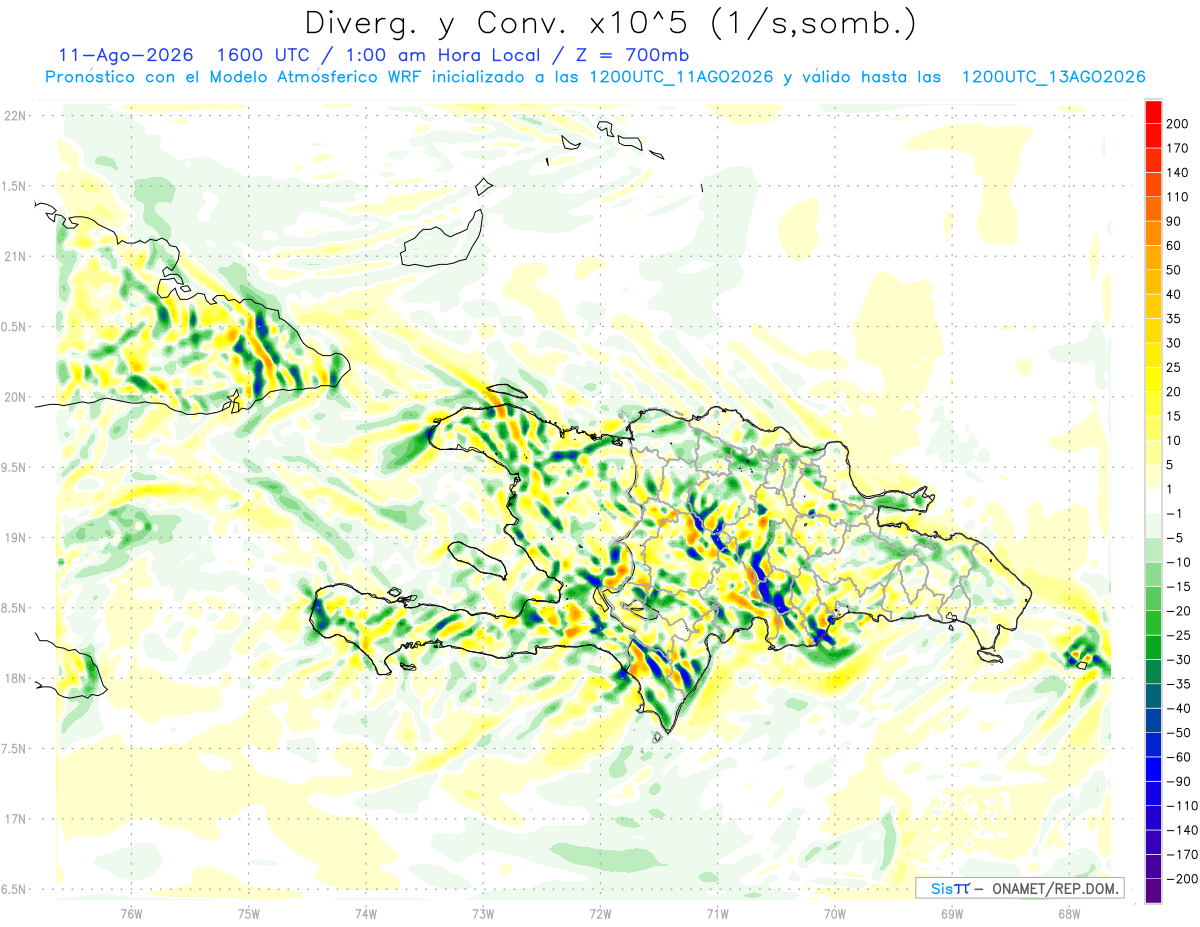Image resolution: width=1200 pixels, height=927 pixels.
Task: Click the colorbar value "140"
Action: point(1177,173)
